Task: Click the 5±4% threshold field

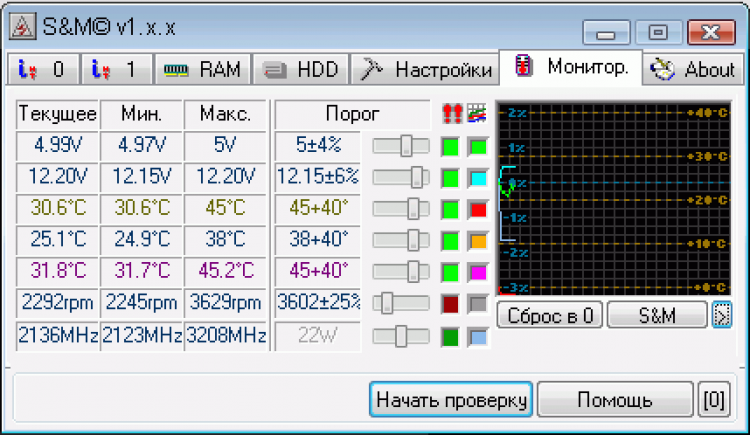Action: pyautogui.click(x=318, y=145)
